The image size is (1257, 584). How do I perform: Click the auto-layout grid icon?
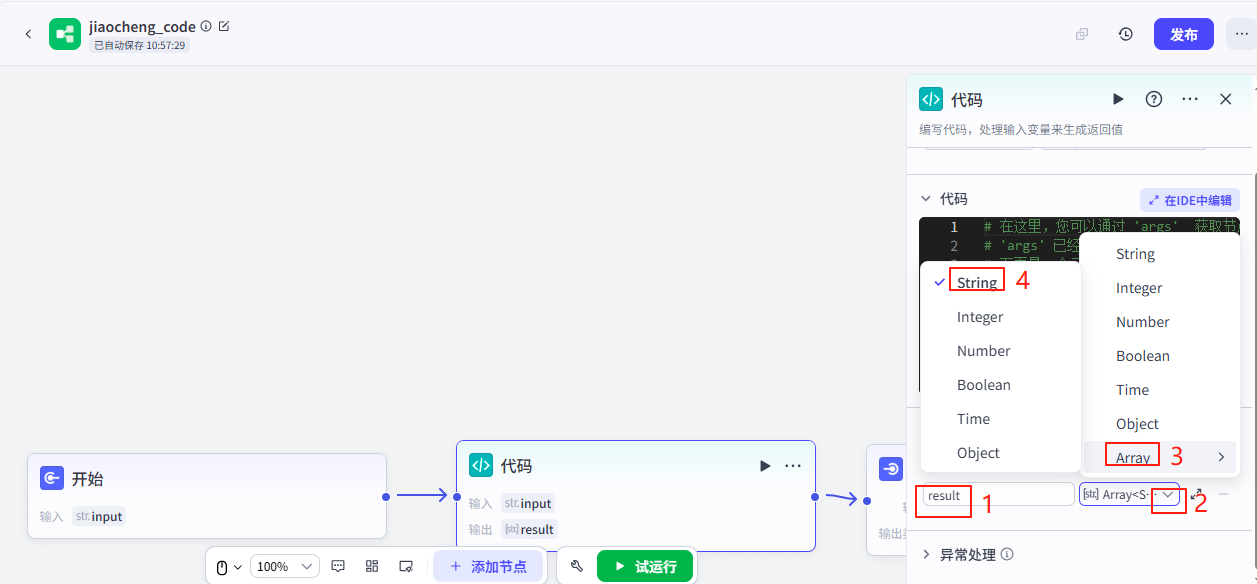coord(372,566)
